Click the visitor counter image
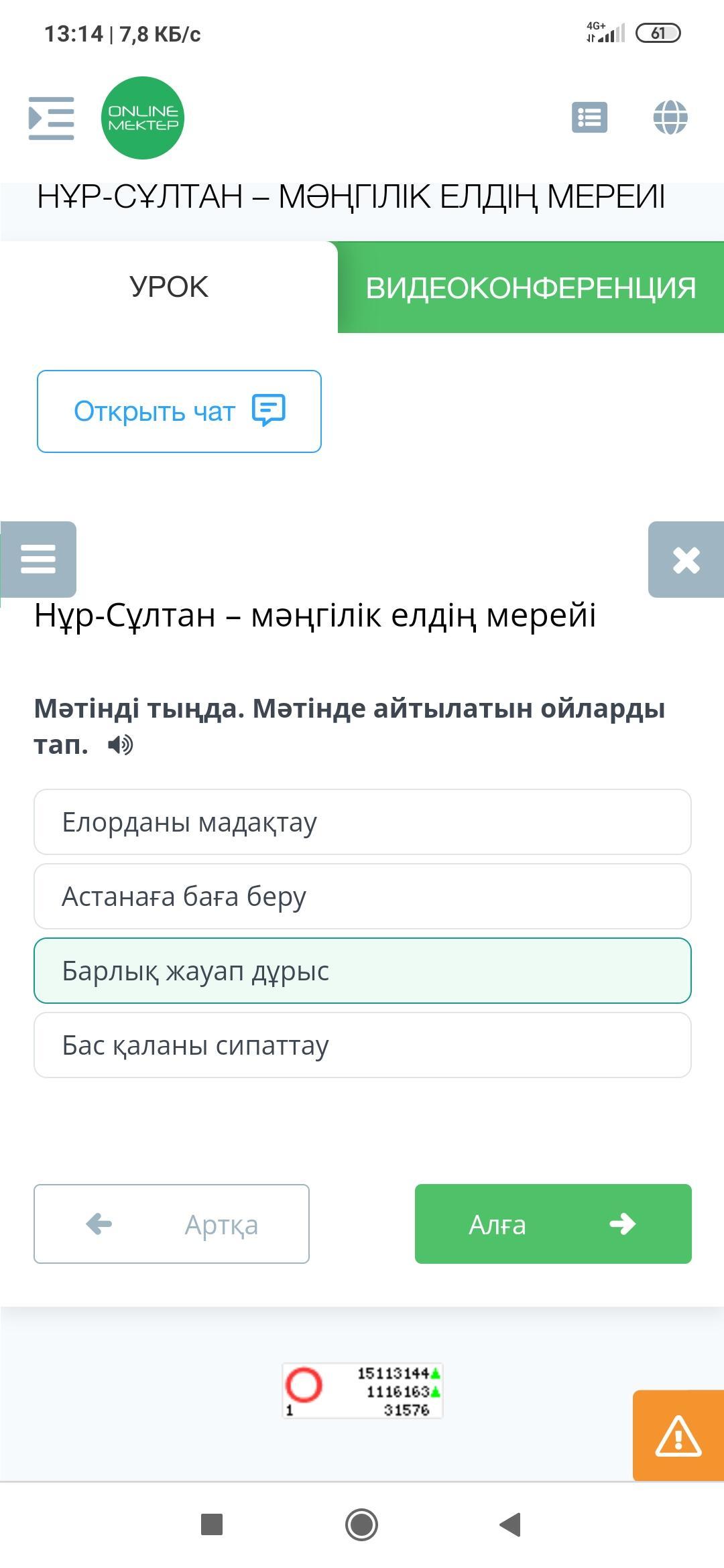The image size is (724, 1568). coord(362,1390)
